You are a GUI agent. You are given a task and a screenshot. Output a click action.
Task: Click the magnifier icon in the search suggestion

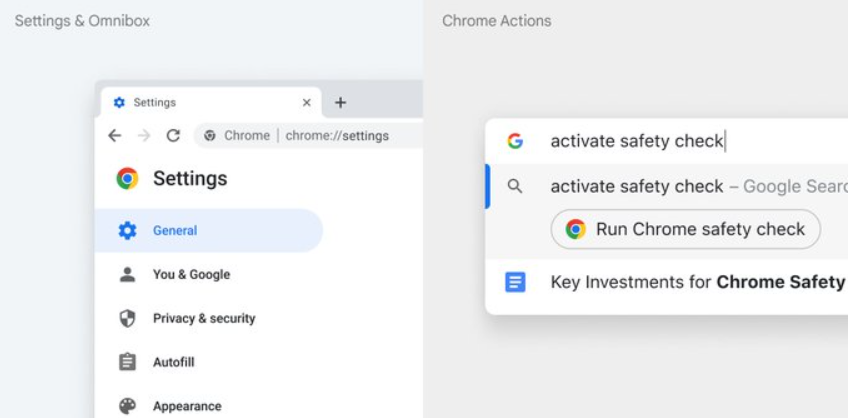click(x=515, y=187)
